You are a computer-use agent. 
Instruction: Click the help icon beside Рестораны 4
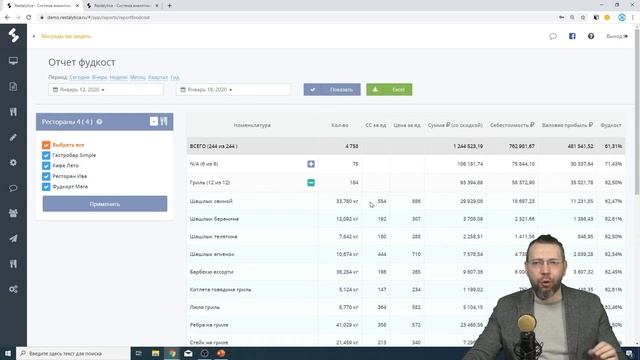point(99,122)
